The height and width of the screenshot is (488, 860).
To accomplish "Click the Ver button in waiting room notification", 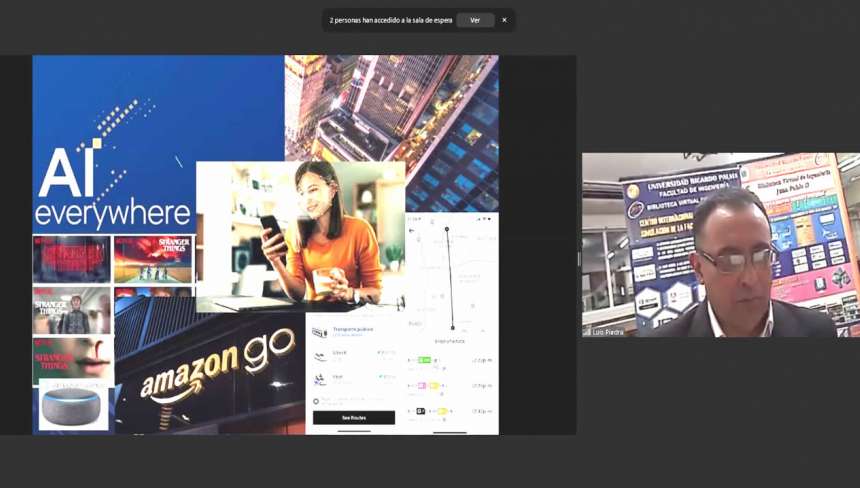I will [x=475, y=20].
